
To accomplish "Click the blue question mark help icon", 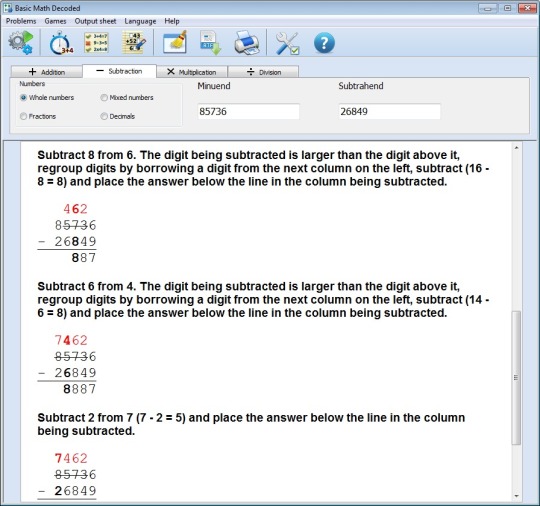I will [x=324, y=43].
